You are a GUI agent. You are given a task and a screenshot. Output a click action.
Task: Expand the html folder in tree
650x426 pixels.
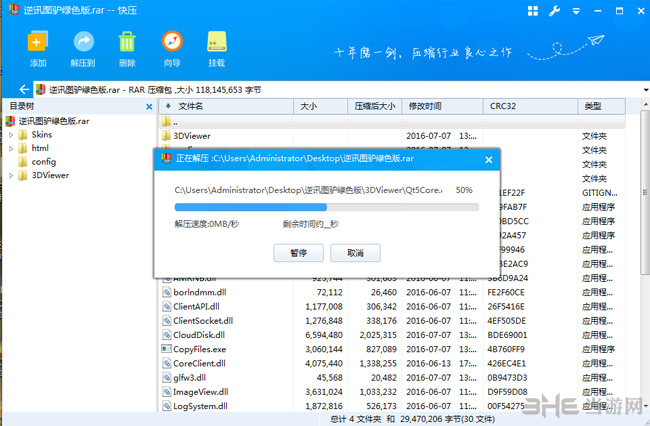click(11, 148)
